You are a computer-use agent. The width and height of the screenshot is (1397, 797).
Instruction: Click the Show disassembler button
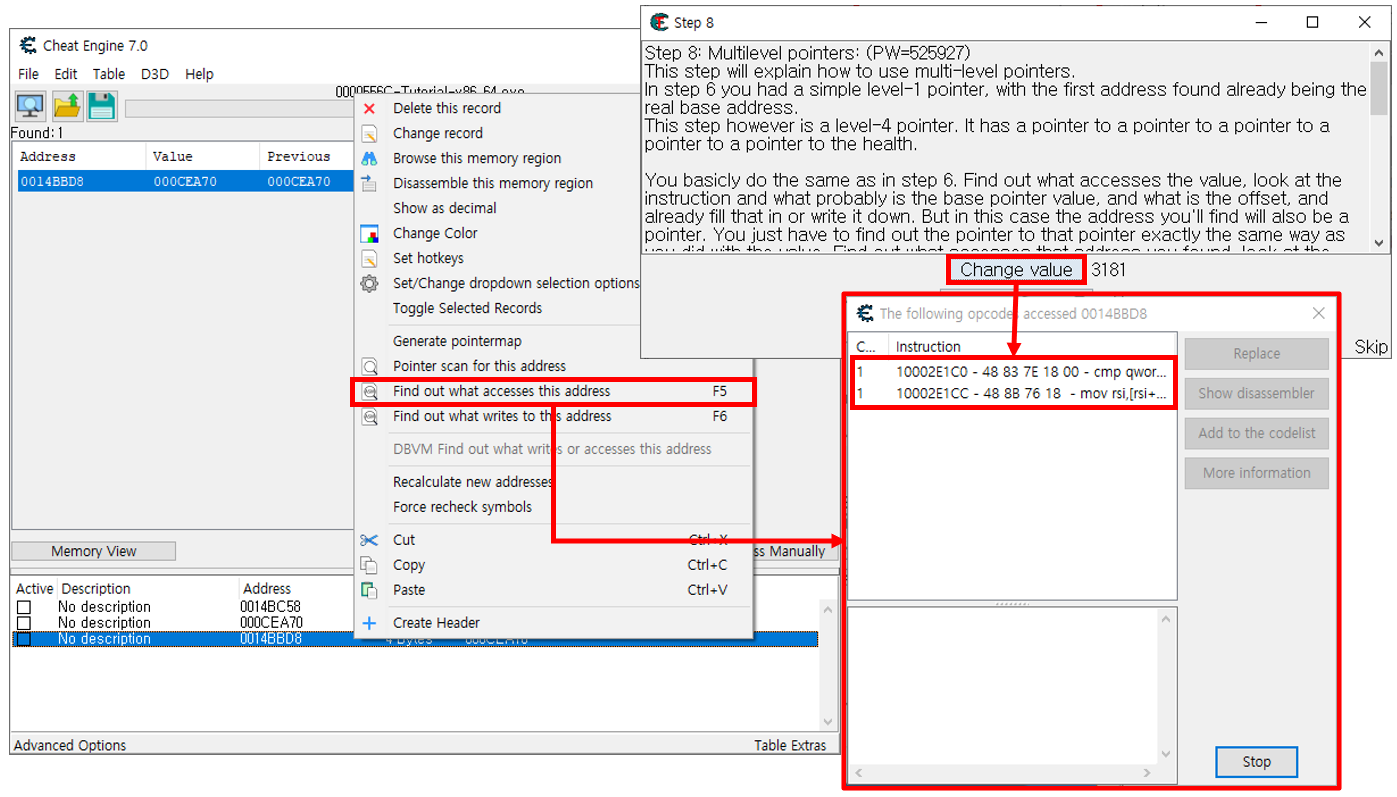(1257, 393)
